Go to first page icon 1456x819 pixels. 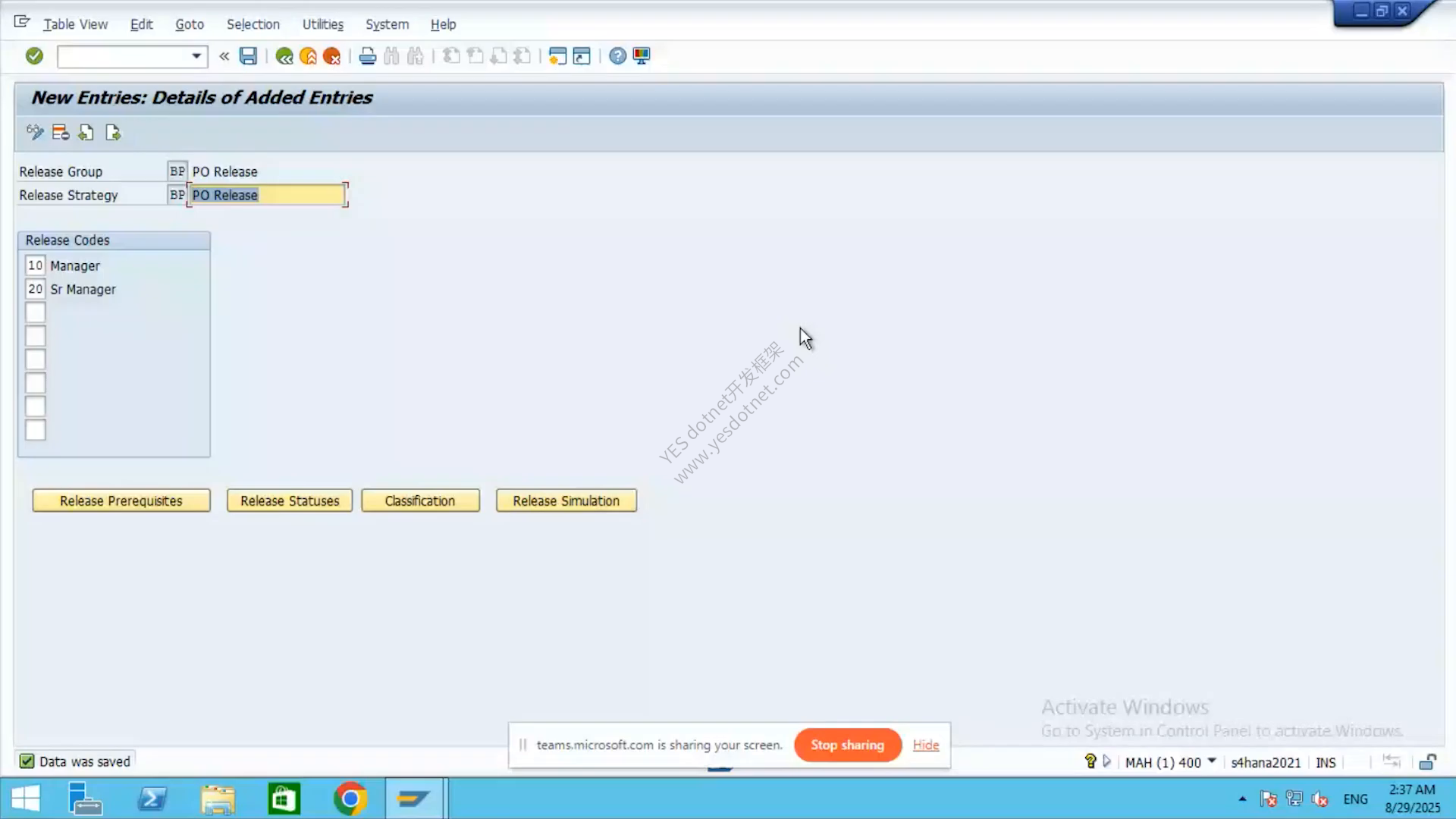(451, 56)
